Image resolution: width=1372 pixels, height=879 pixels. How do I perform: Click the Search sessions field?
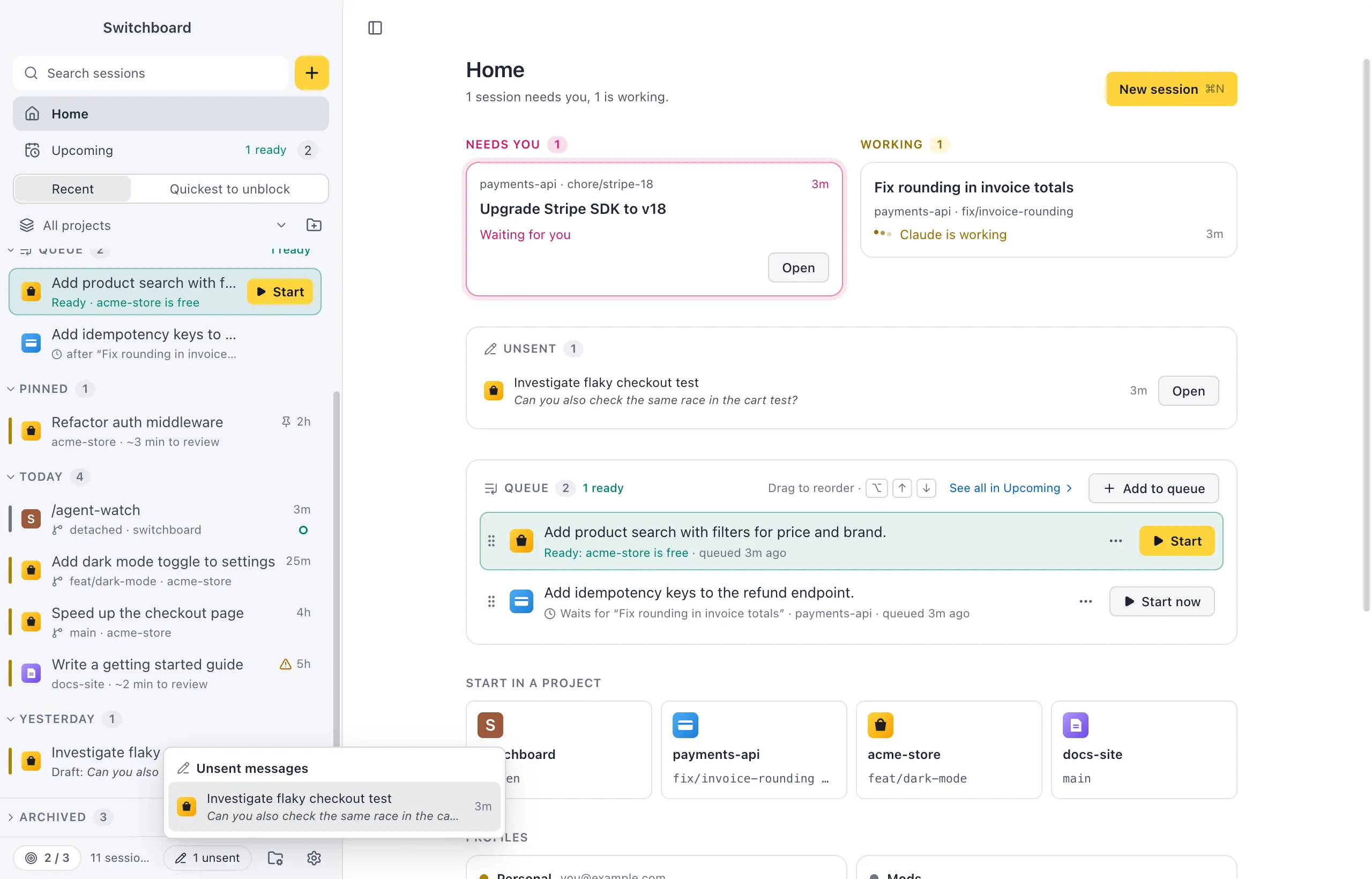click(x=151, y=73)
